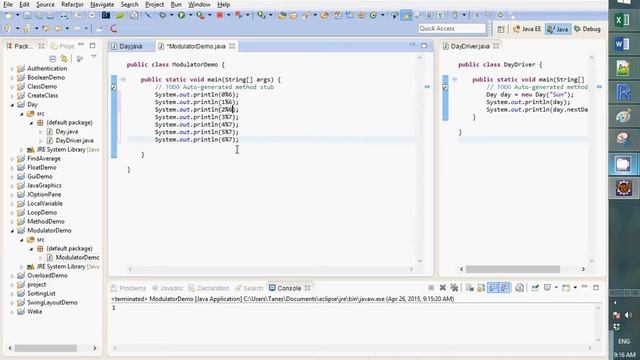This screenshot has width=640, height=360.
Task: Click Remove Launch X icon in Console
Action: [x=442, y=288]
